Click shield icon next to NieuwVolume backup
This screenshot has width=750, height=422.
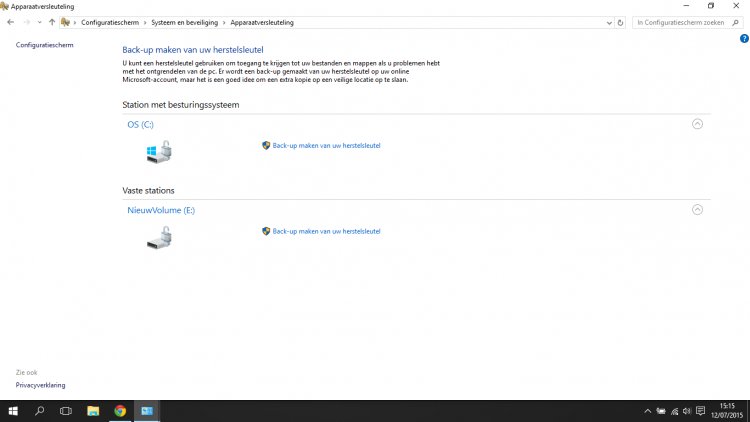(x=266, y=231)
